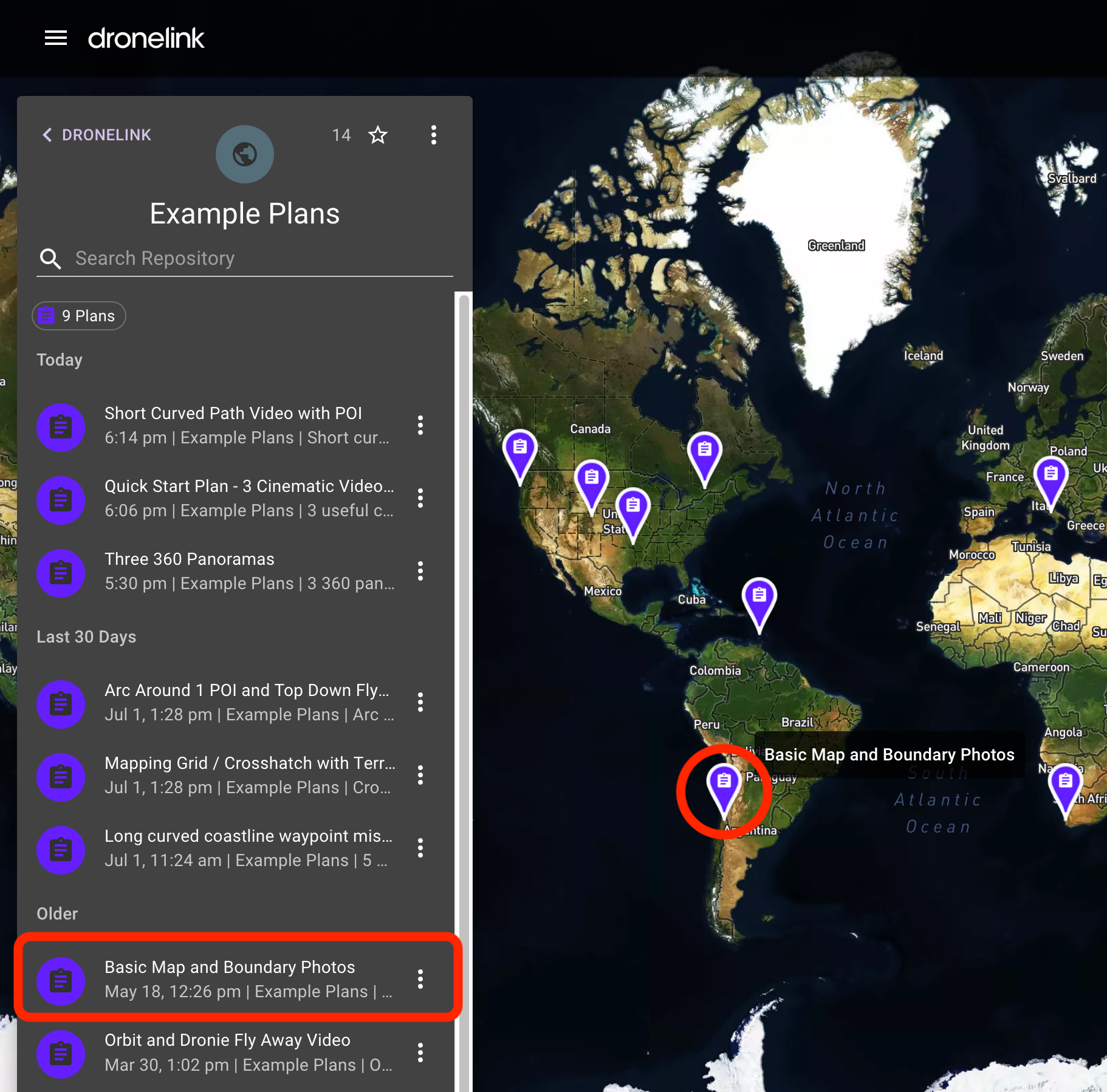The image size is (1107, 1092).
Task: Open options menu for Arc Around 1 POI
Action: pos(420,702)
